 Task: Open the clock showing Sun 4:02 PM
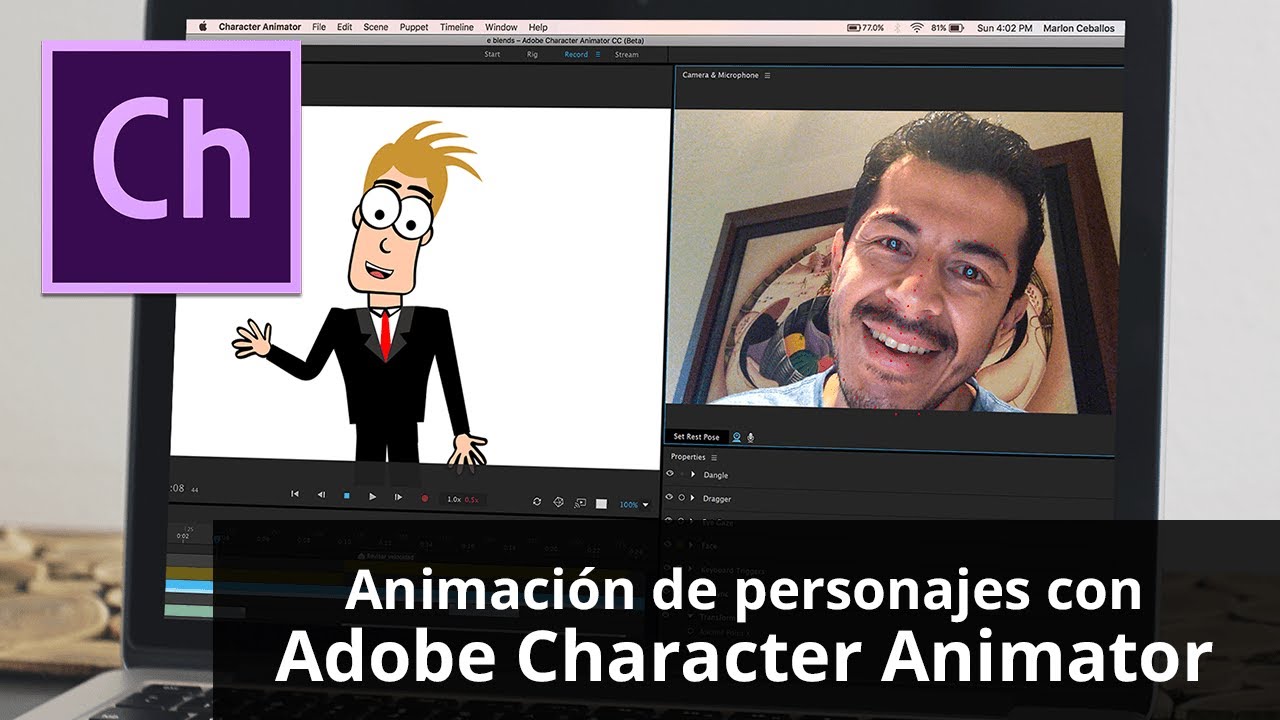click(1003, 28)
